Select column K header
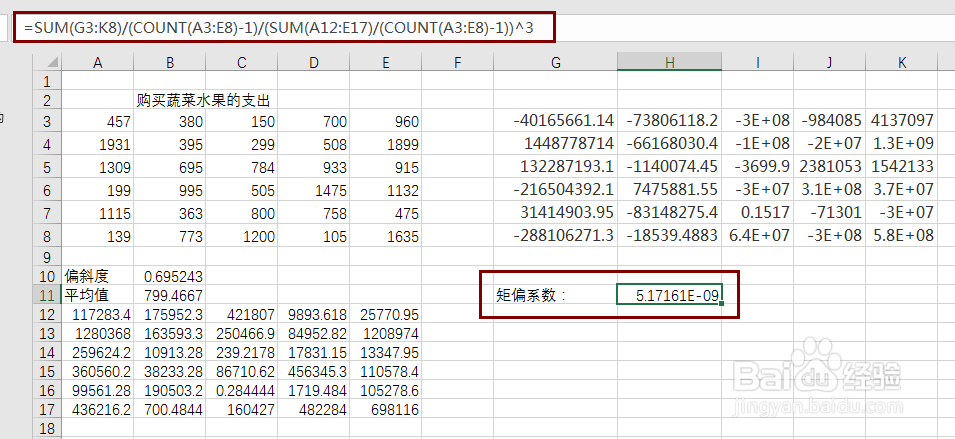This screenshot has height=439, width=955. 901,62
